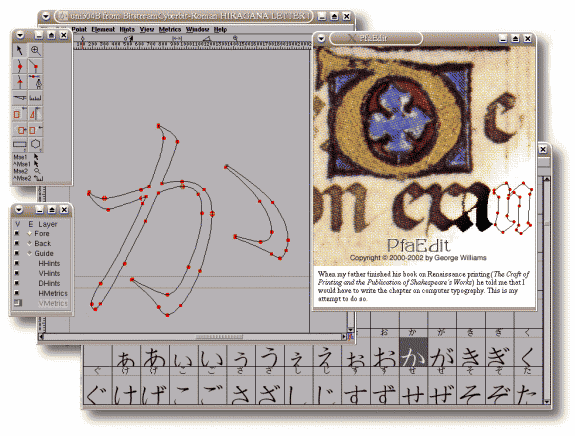Viewport: 575px width, 436px height.
Task: Click font view scrollbar down arrow
Action: pyautogui.click(x=546, y=402)
